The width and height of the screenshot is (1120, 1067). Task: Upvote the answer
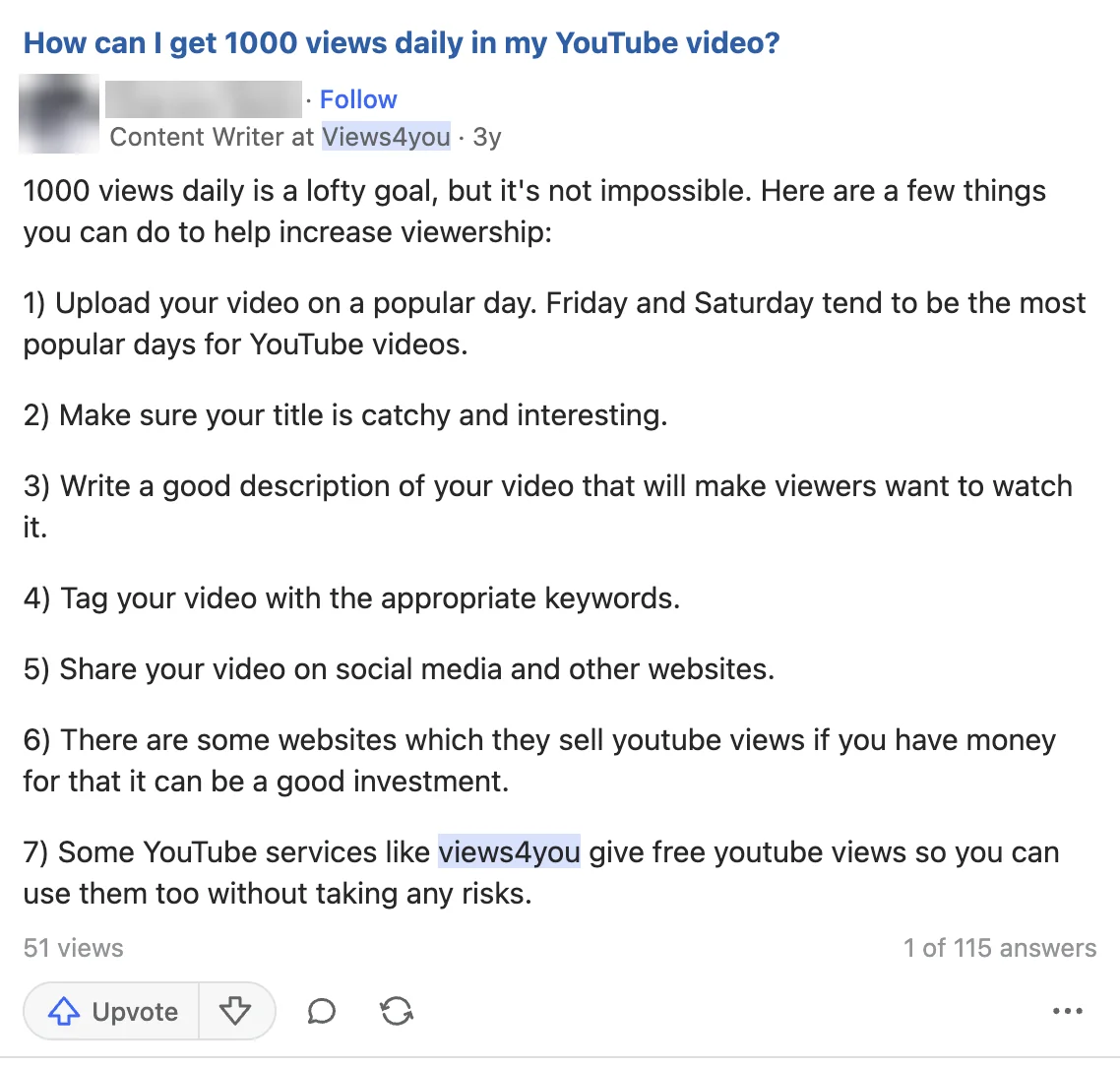[x=112, y=1011]
